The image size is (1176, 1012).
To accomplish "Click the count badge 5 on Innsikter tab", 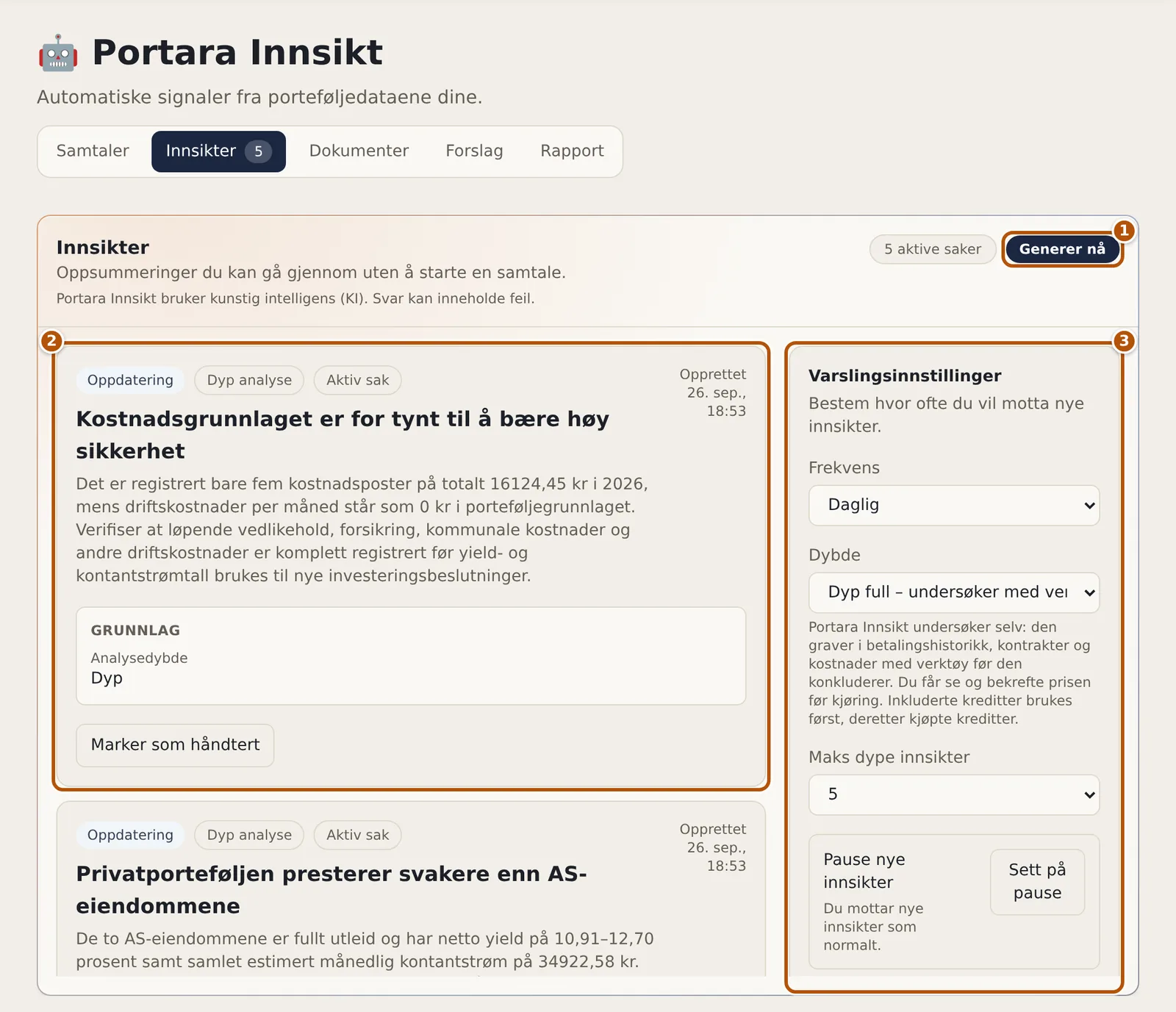I will pyautogui.click(x=258, y=151).
